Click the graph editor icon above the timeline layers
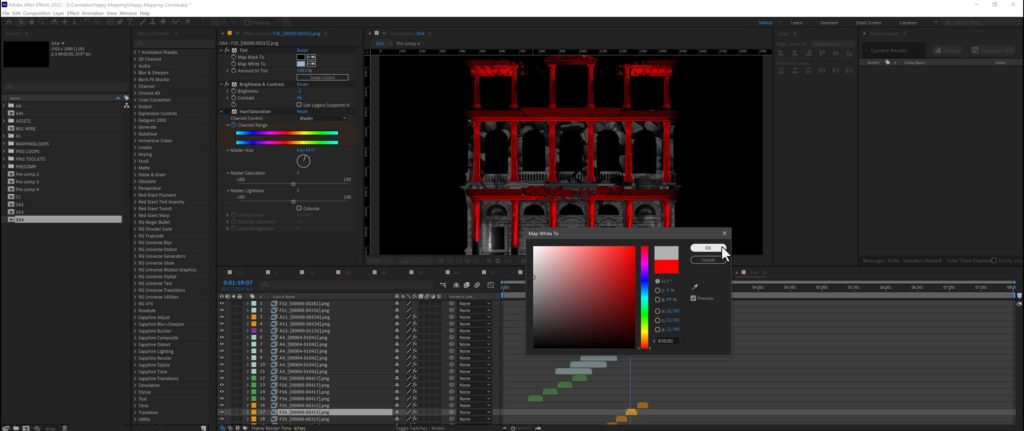Viewport: 1024px width, 431px height. [x=490, y=285]
